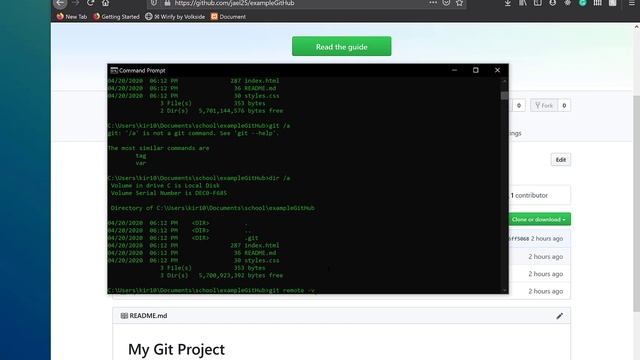This screenshot has height=360, width=640.
Task: Open the Document bookmark
Action: pyautogui.click(x=228, y=17)
